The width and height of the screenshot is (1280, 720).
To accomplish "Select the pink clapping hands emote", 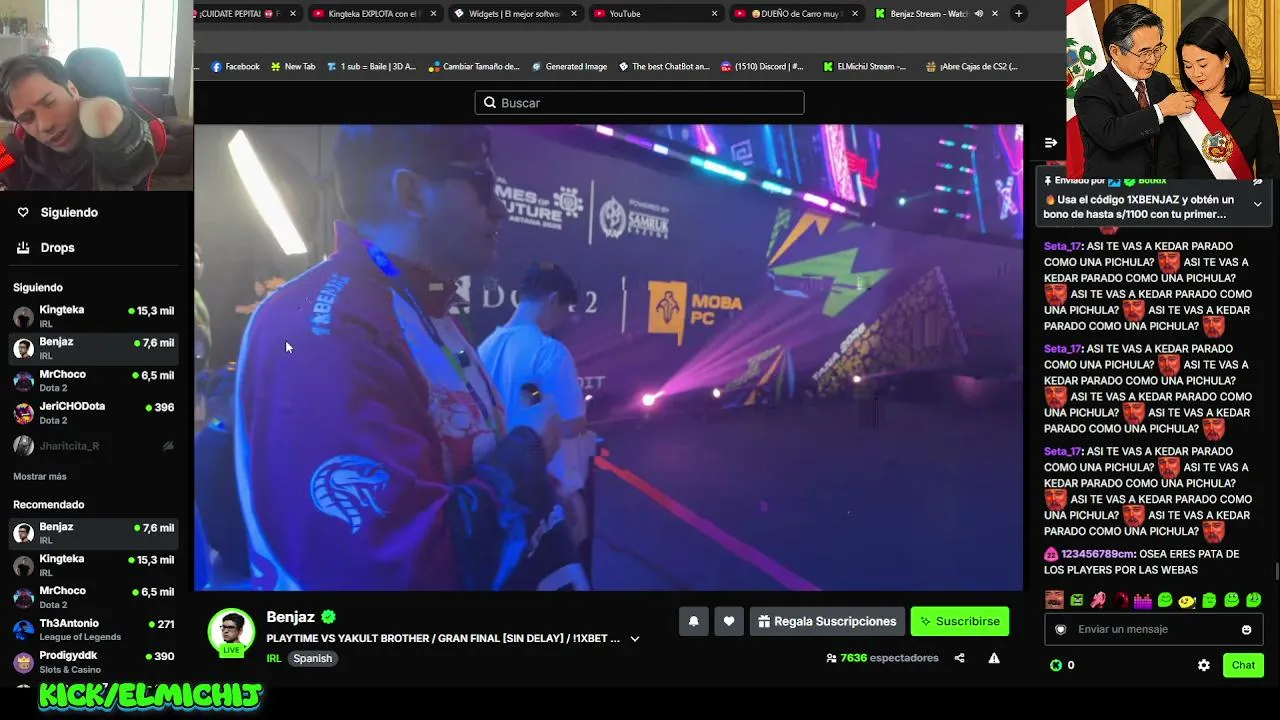I will point(1098,600).
